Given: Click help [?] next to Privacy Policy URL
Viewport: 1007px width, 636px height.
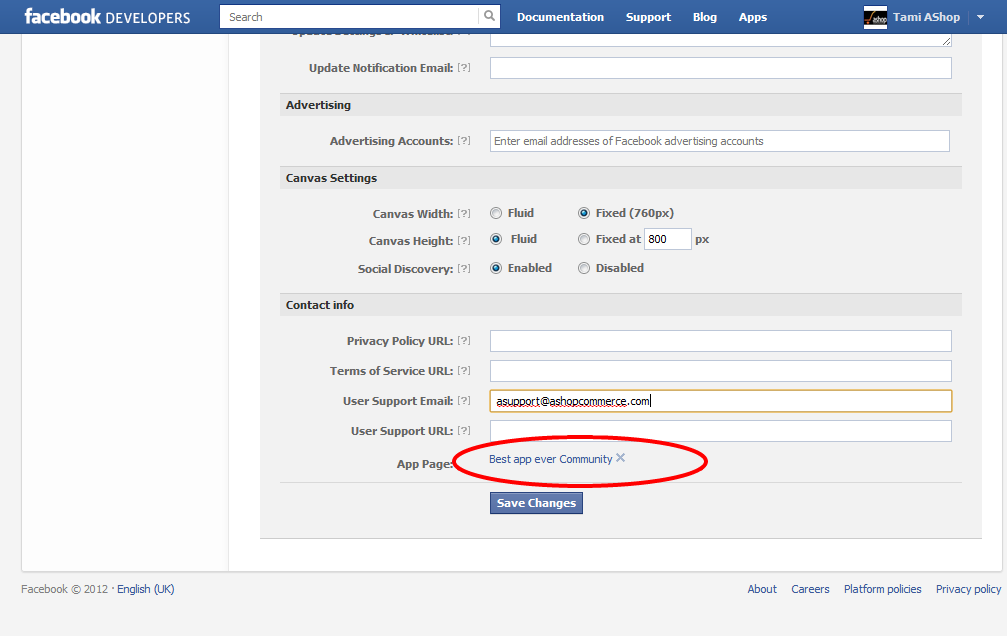Looking at the screenshot, I should [x=464, y=340].
